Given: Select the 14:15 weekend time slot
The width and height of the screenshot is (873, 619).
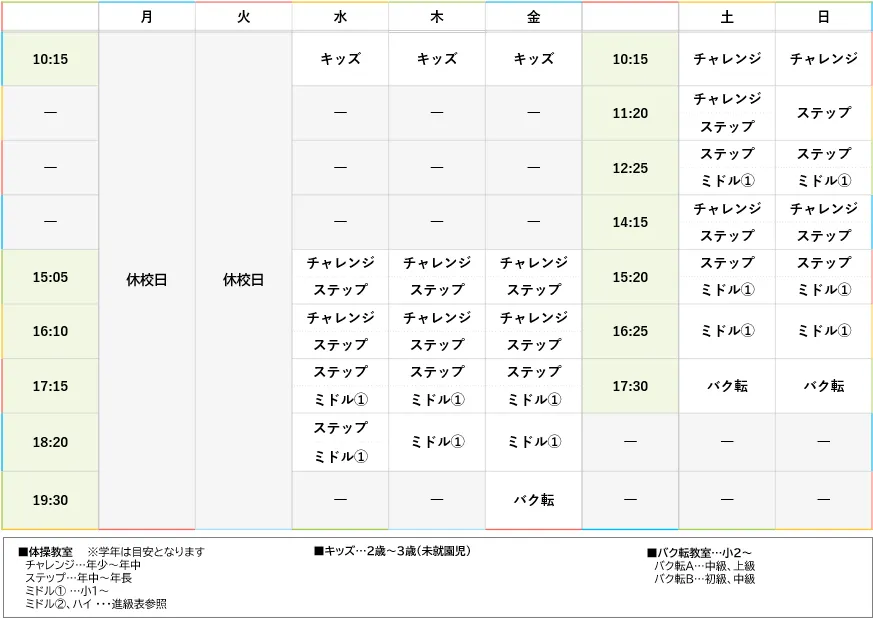Looking at the screenshot, I should click(630, 222).
